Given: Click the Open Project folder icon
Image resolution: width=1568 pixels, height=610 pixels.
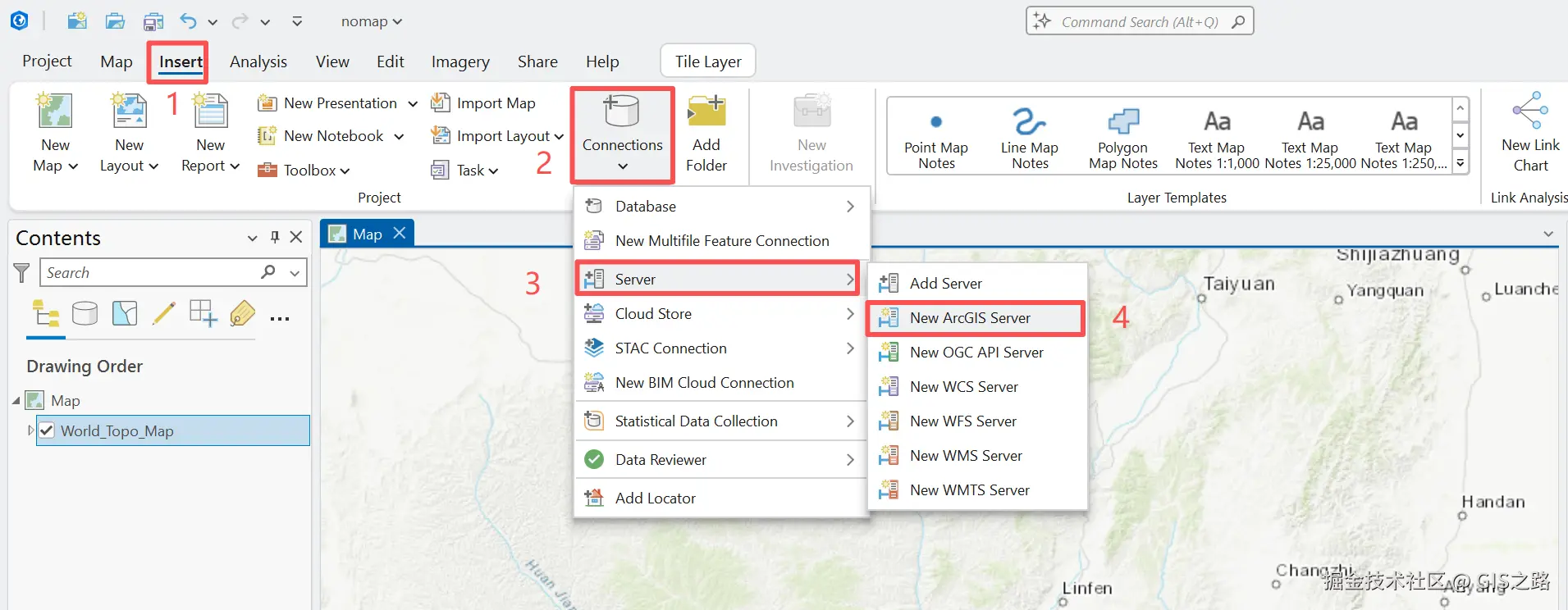Looking at the screenshot, I should click(x=115, y=21).
